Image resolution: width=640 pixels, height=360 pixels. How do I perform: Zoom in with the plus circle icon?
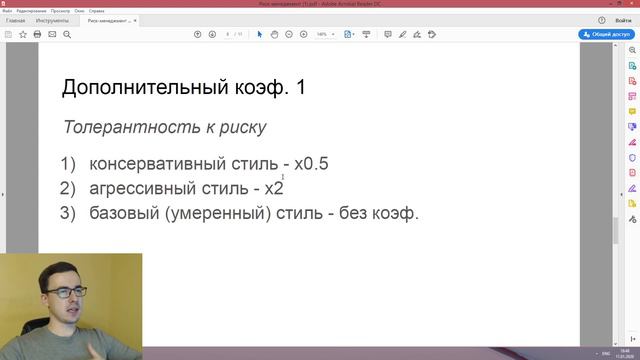pos(304,34)
